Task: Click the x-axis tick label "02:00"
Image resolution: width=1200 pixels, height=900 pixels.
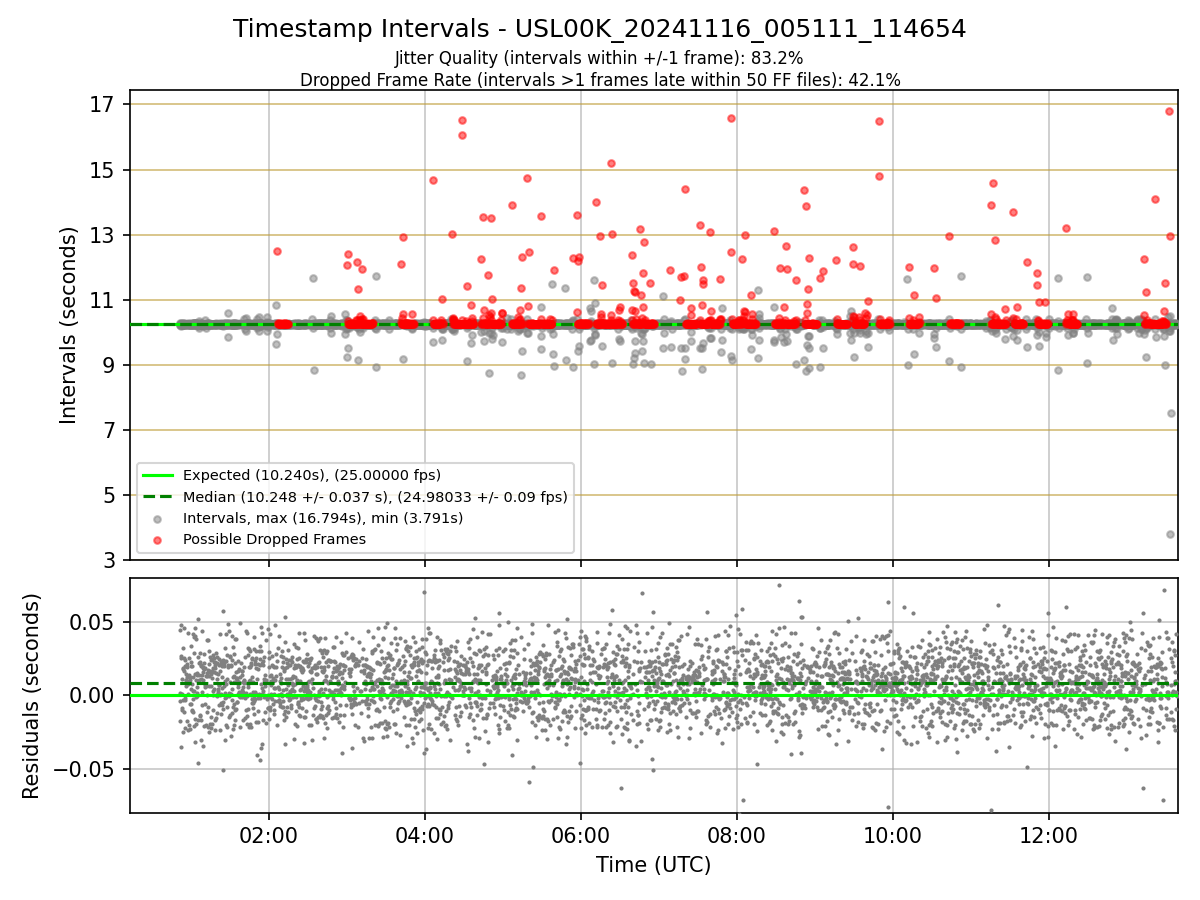Action: tap(268, 834)
